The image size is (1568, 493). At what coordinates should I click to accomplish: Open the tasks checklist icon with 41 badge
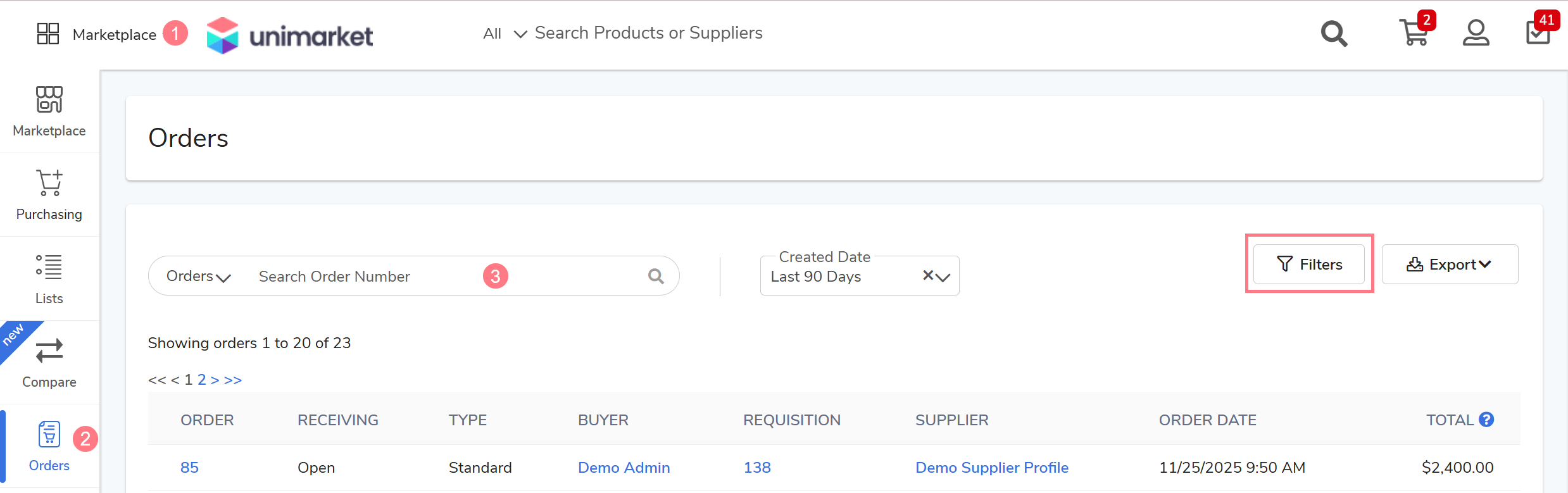pyautogui.click(x=1538, y=33)
